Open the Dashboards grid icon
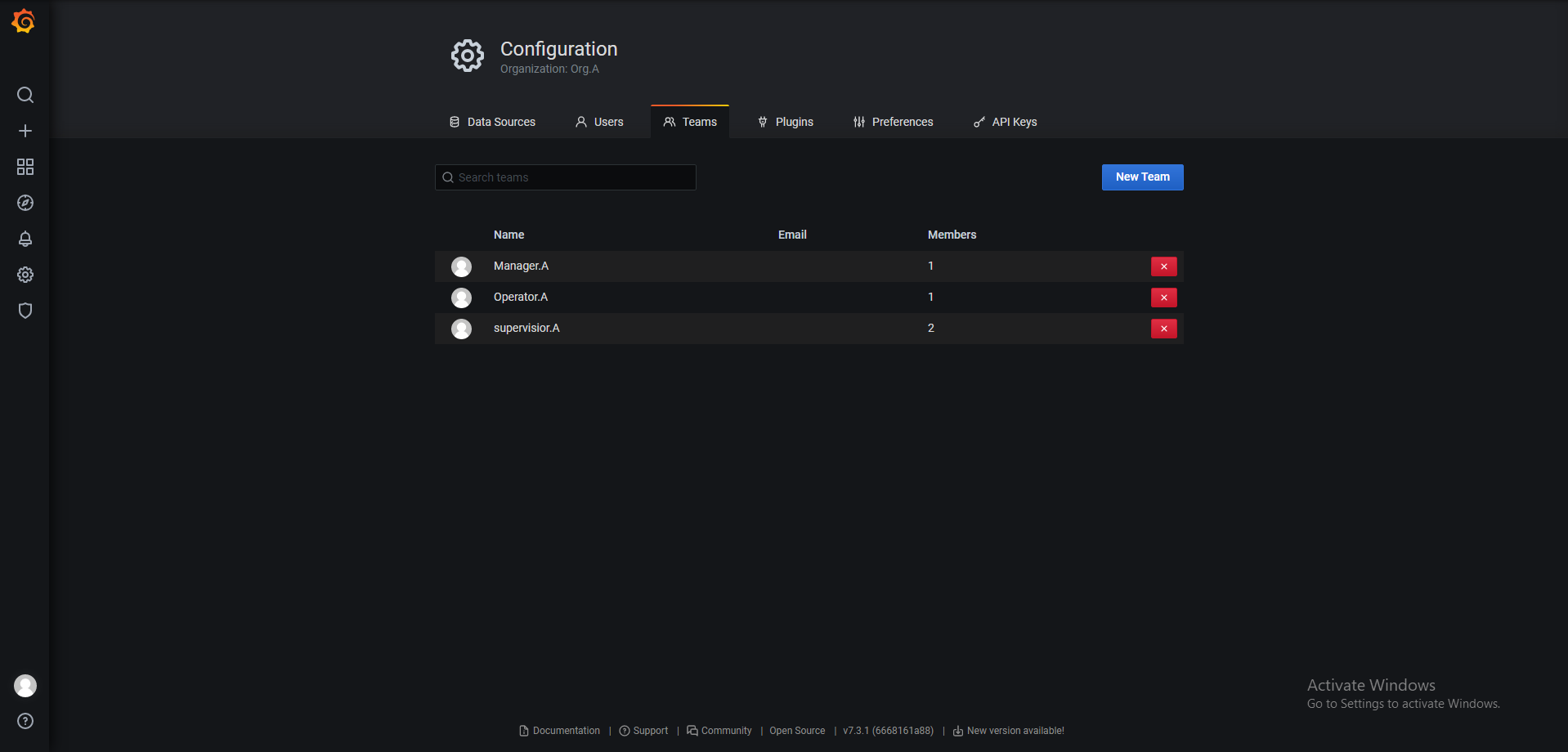 click(25, 167)
